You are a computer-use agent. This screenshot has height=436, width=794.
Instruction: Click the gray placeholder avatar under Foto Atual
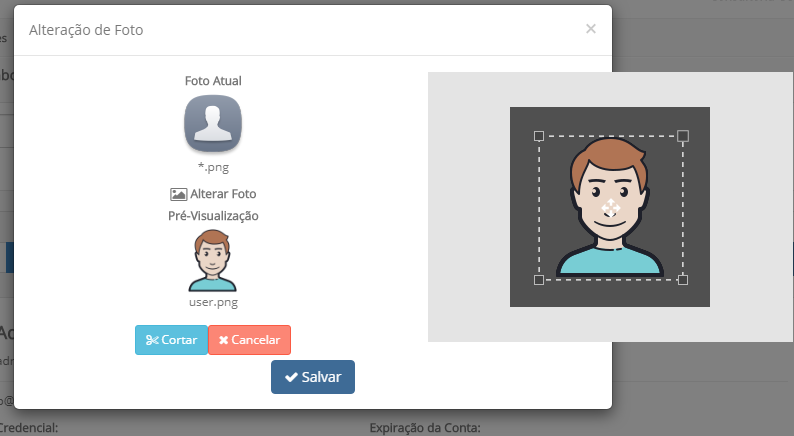[x=213, y=124]
